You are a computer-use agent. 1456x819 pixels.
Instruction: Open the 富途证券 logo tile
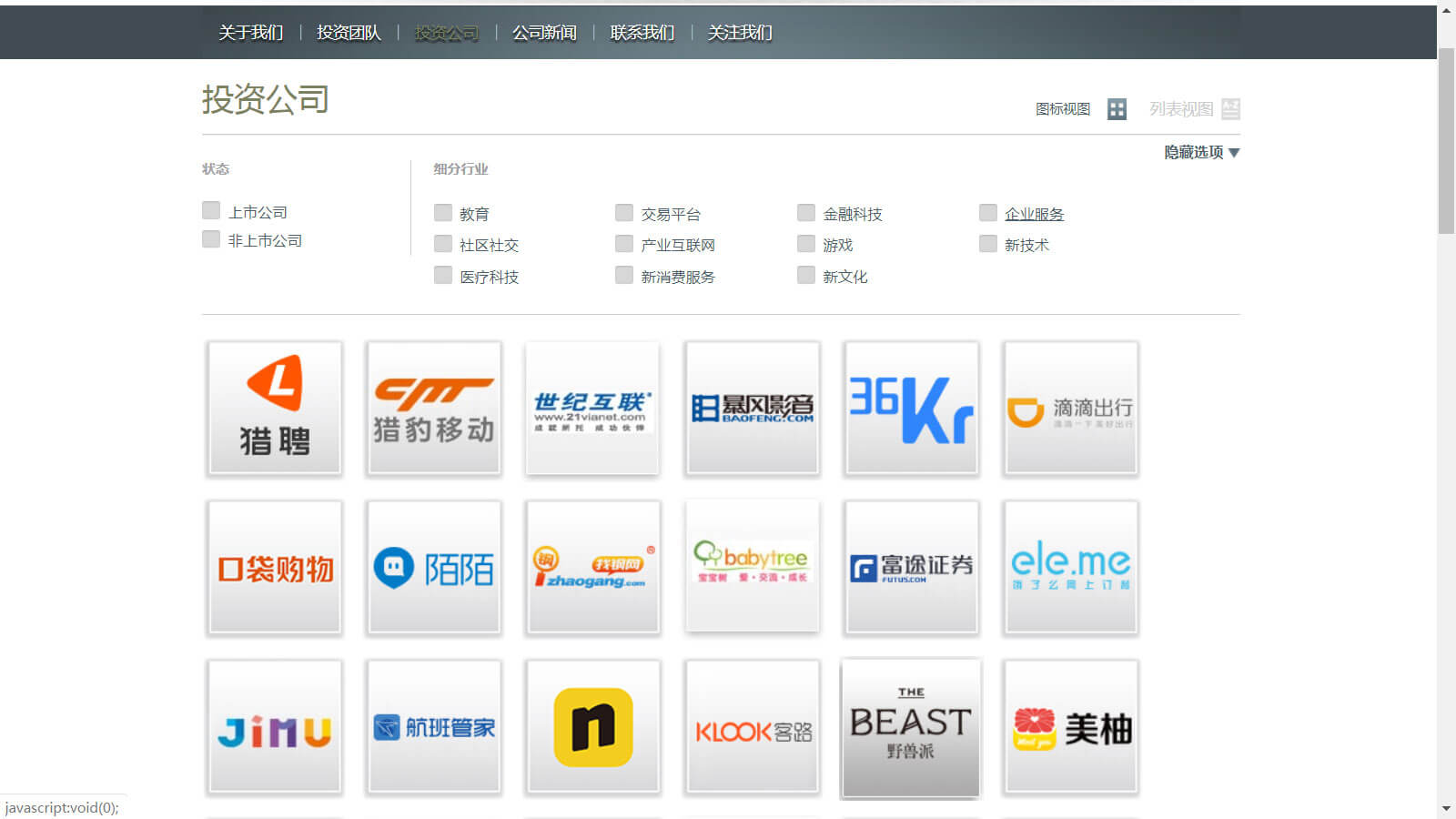[912, 568]
